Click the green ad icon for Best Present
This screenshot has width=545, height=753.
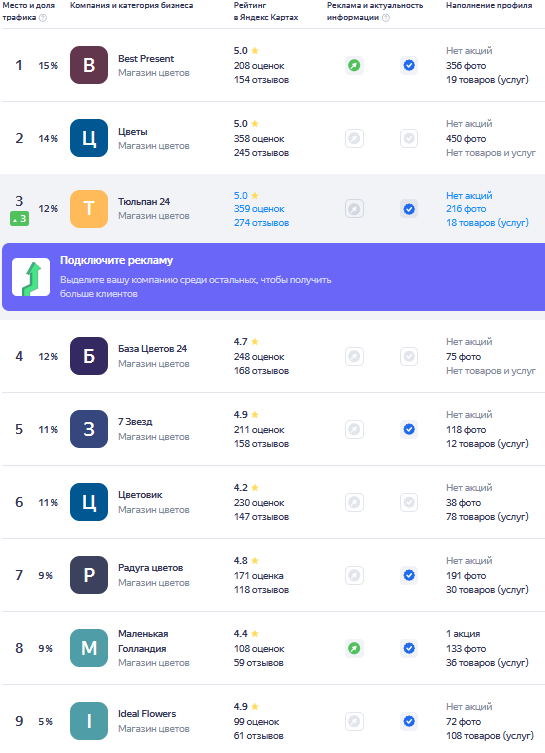[x=354, y=65]
